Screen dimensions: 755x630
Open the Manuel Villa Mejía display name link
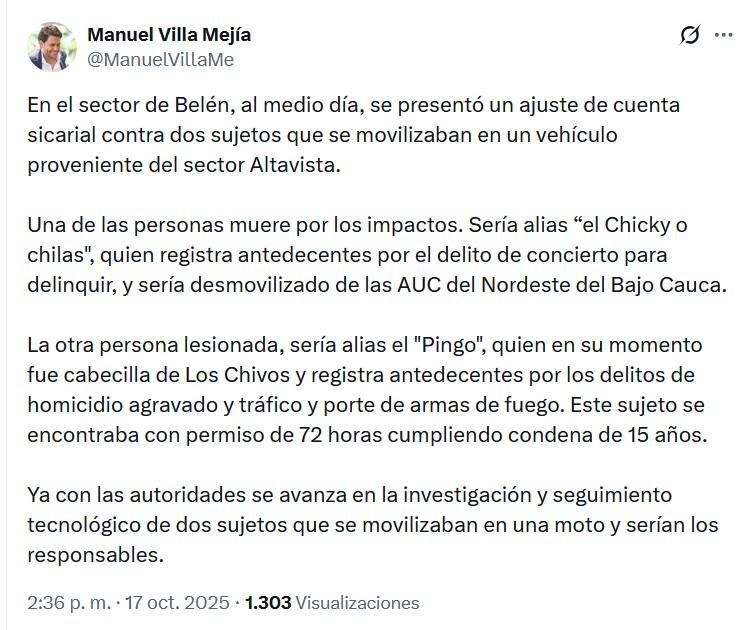(x=169, y=35)
